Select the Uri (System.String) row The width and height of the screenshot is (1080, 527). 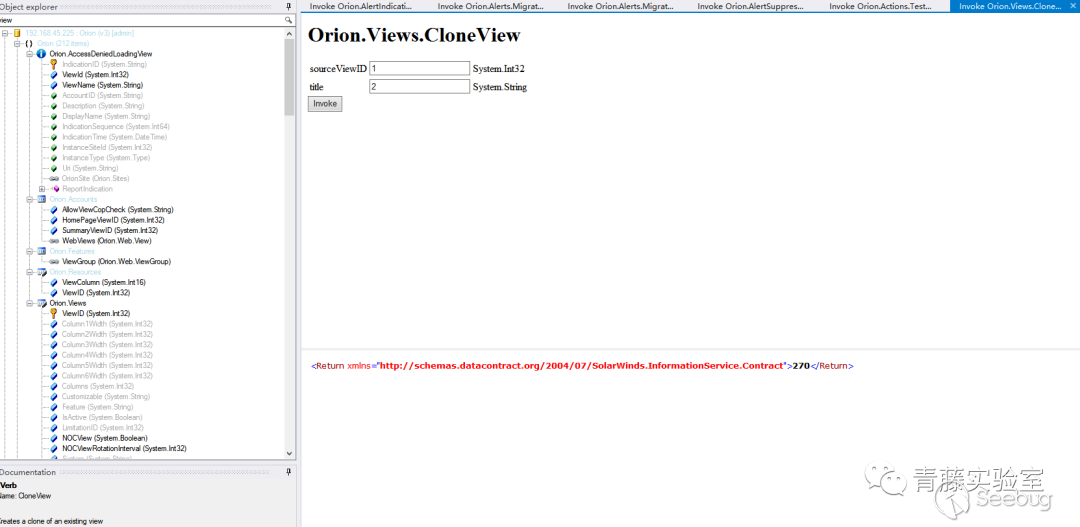[90, 168]
